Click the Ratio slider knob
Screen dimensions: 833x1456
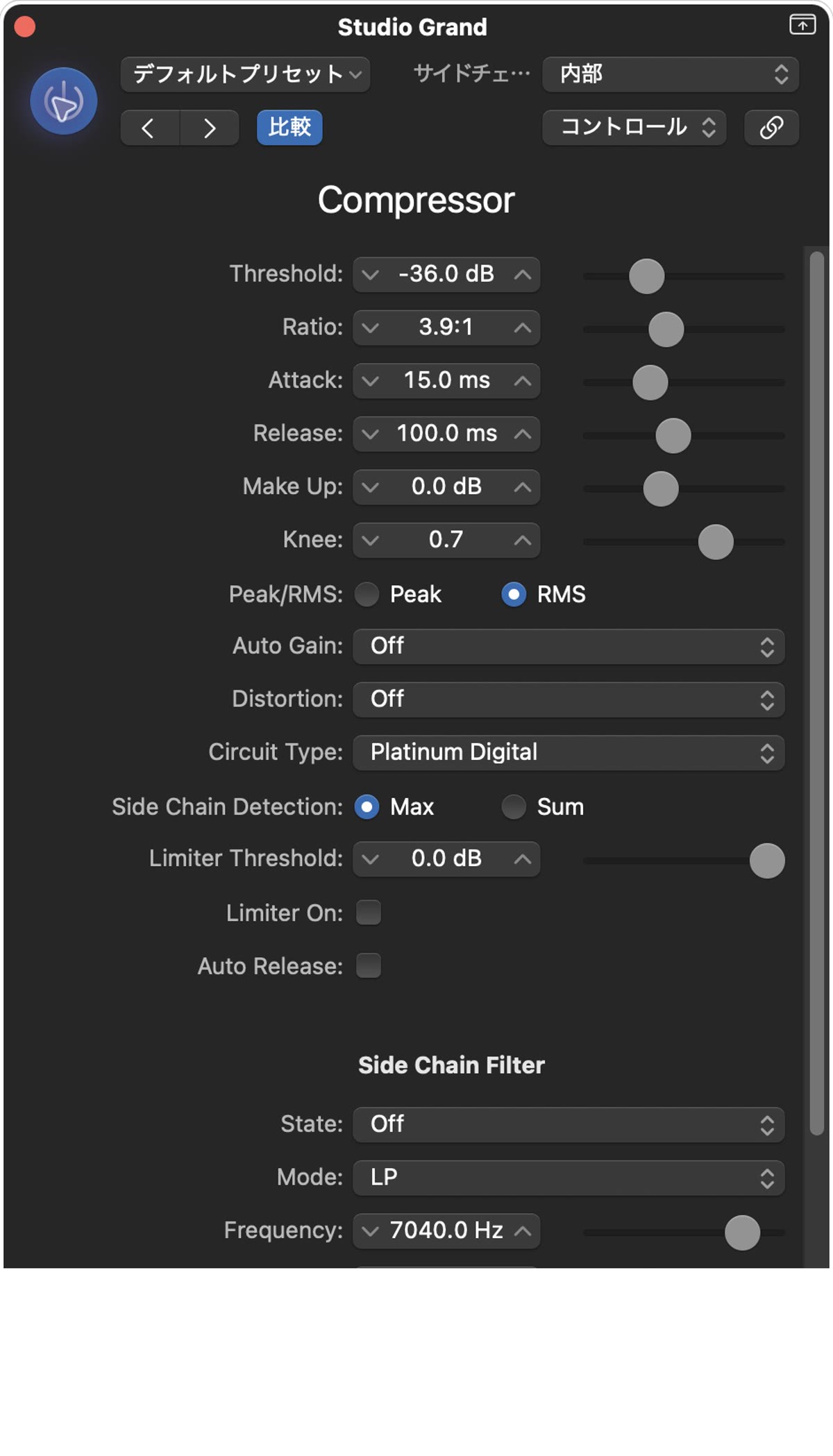click(666, 330)
